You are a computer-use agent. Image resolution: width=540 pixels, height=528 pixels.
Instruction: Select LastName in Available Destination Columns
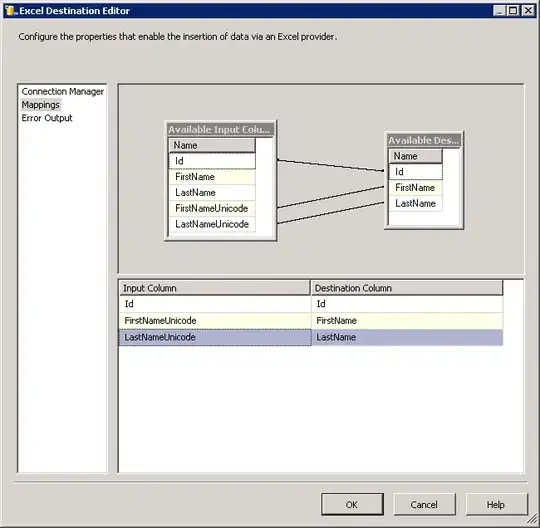[415, 204]
